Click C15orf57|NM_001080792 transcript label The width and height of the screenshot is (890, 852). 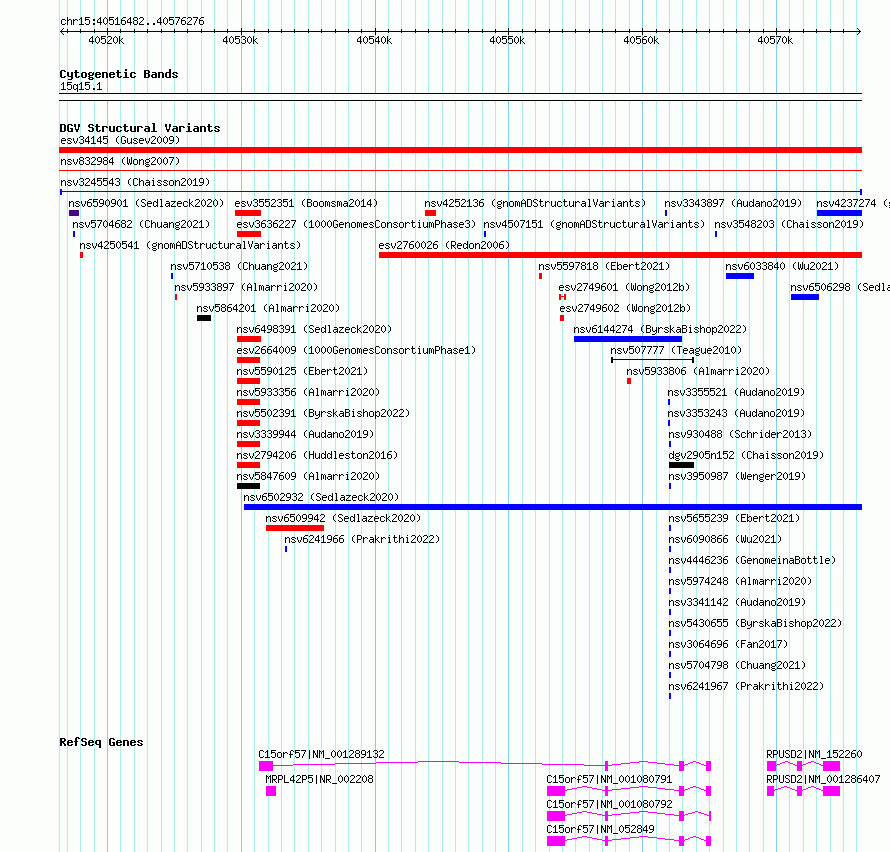click(609, 804)
